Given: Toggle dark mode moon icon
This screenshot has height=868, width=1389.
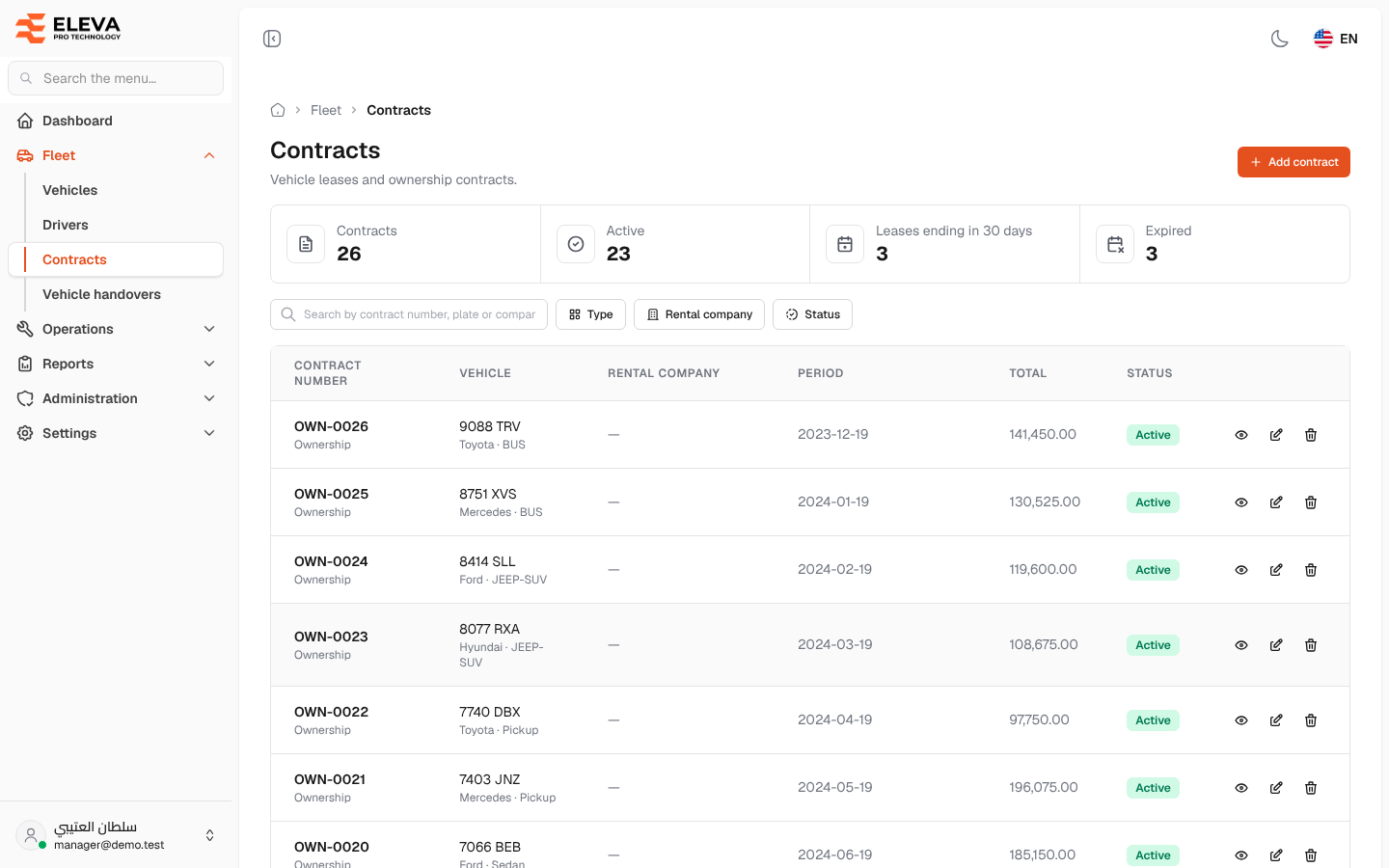Looking at the screenshot, I should (x=1280, y=39).
